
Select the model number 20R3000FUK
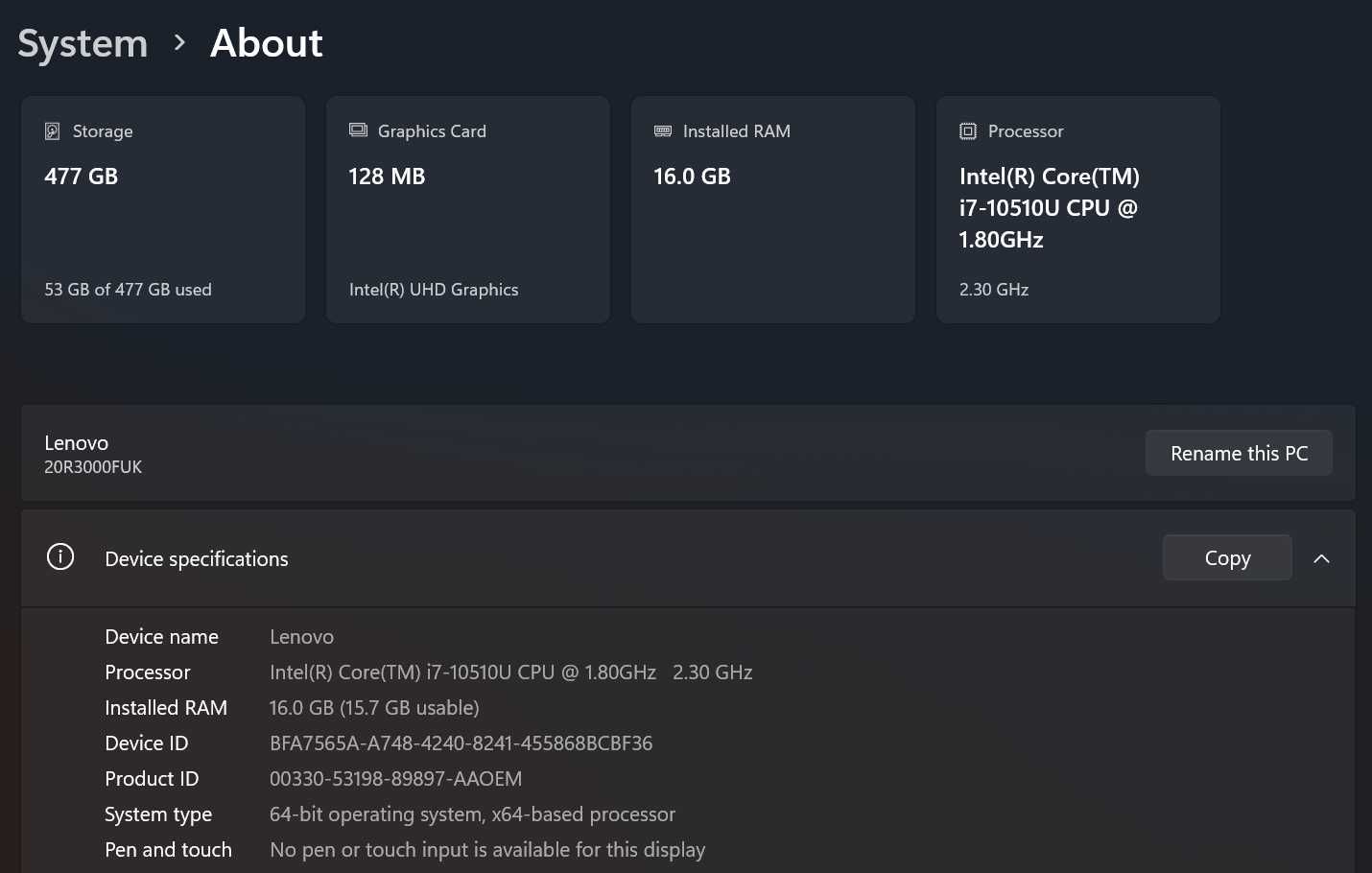pyautogui.click(x=93, y=467)
